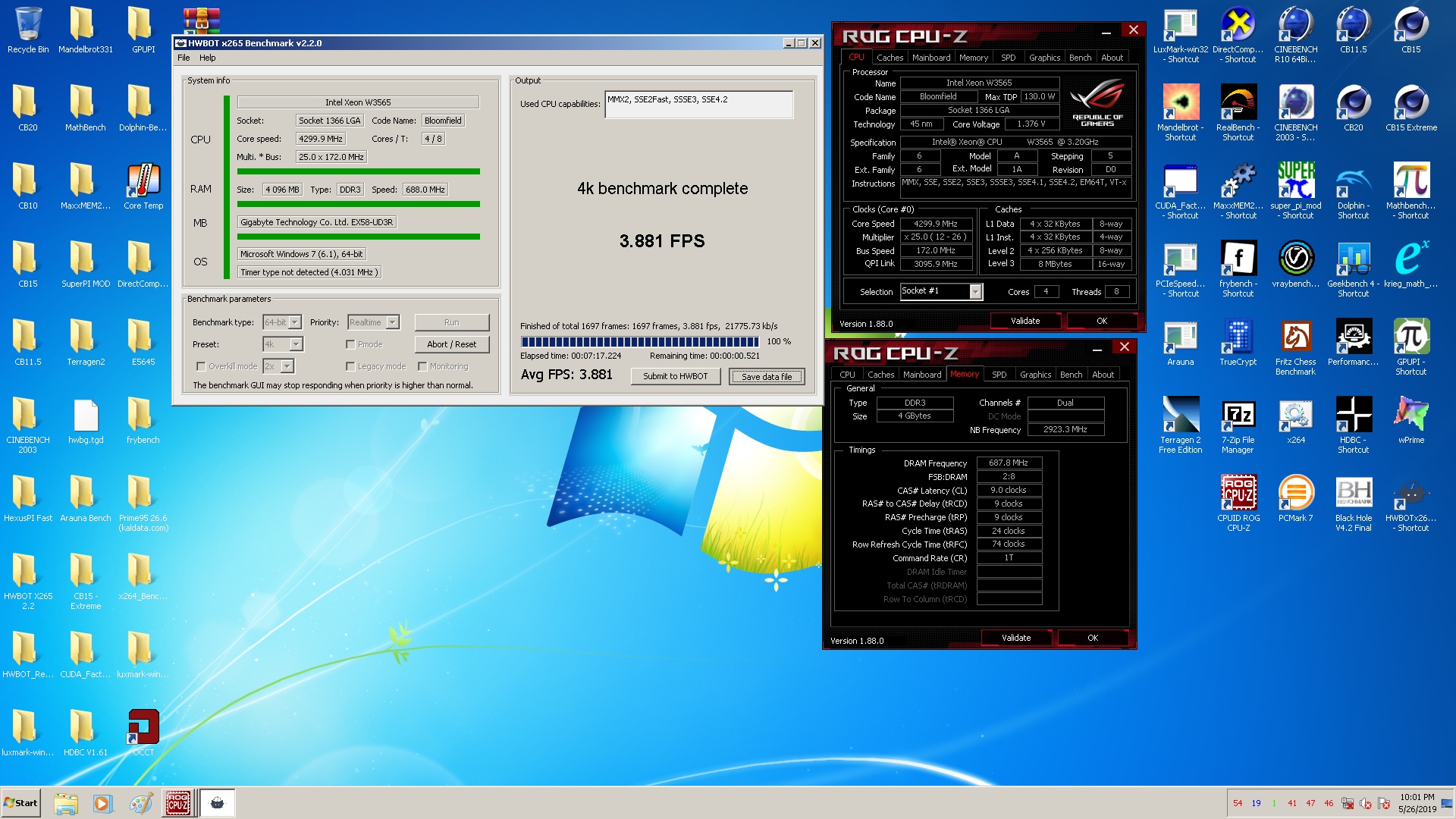Open Black Hole V4.2 Final icon
The image size is (1456, 819).
[x=1354, y=504]
